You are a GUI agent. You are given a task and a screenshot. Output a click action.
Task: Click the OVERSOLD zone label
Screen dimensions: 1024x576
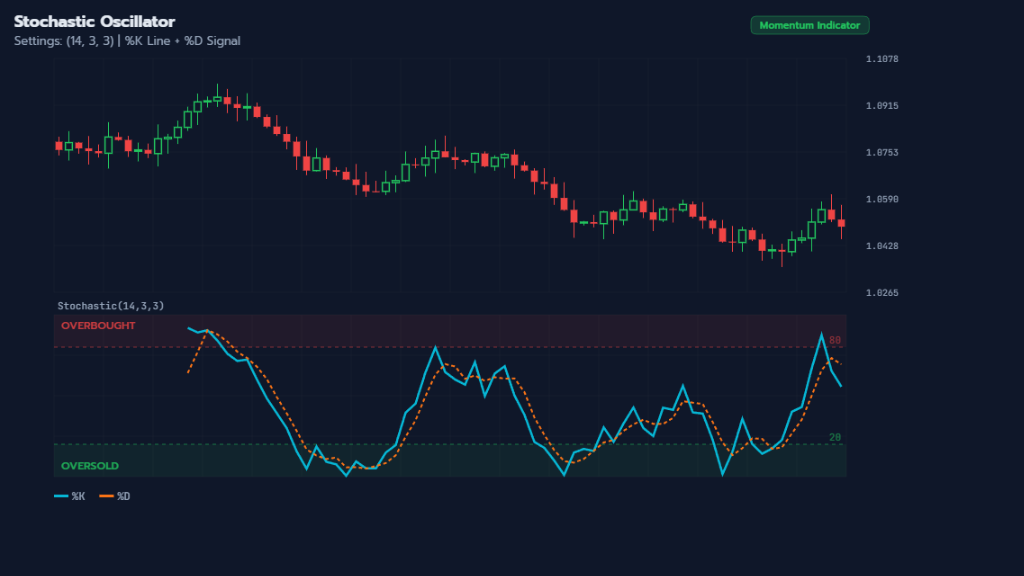coord(89,465)
